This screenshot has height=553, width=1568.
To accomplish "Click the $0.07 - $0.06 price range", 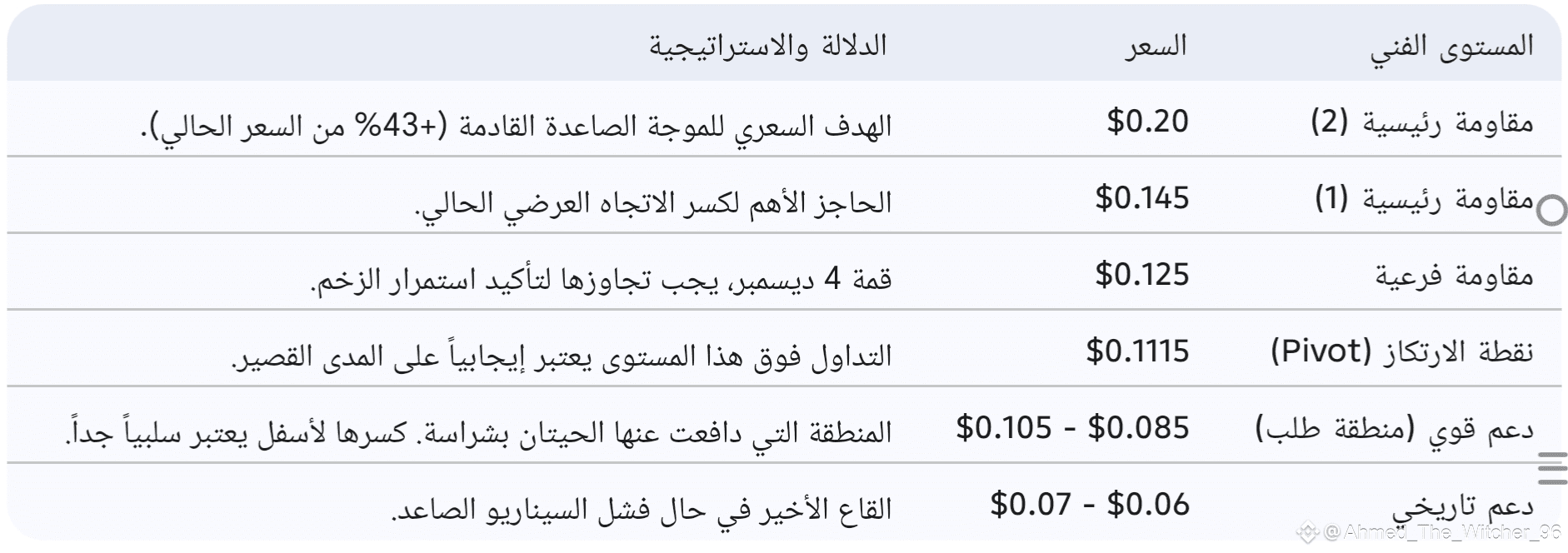I will pyautogui.click(x=1089, y=505).
